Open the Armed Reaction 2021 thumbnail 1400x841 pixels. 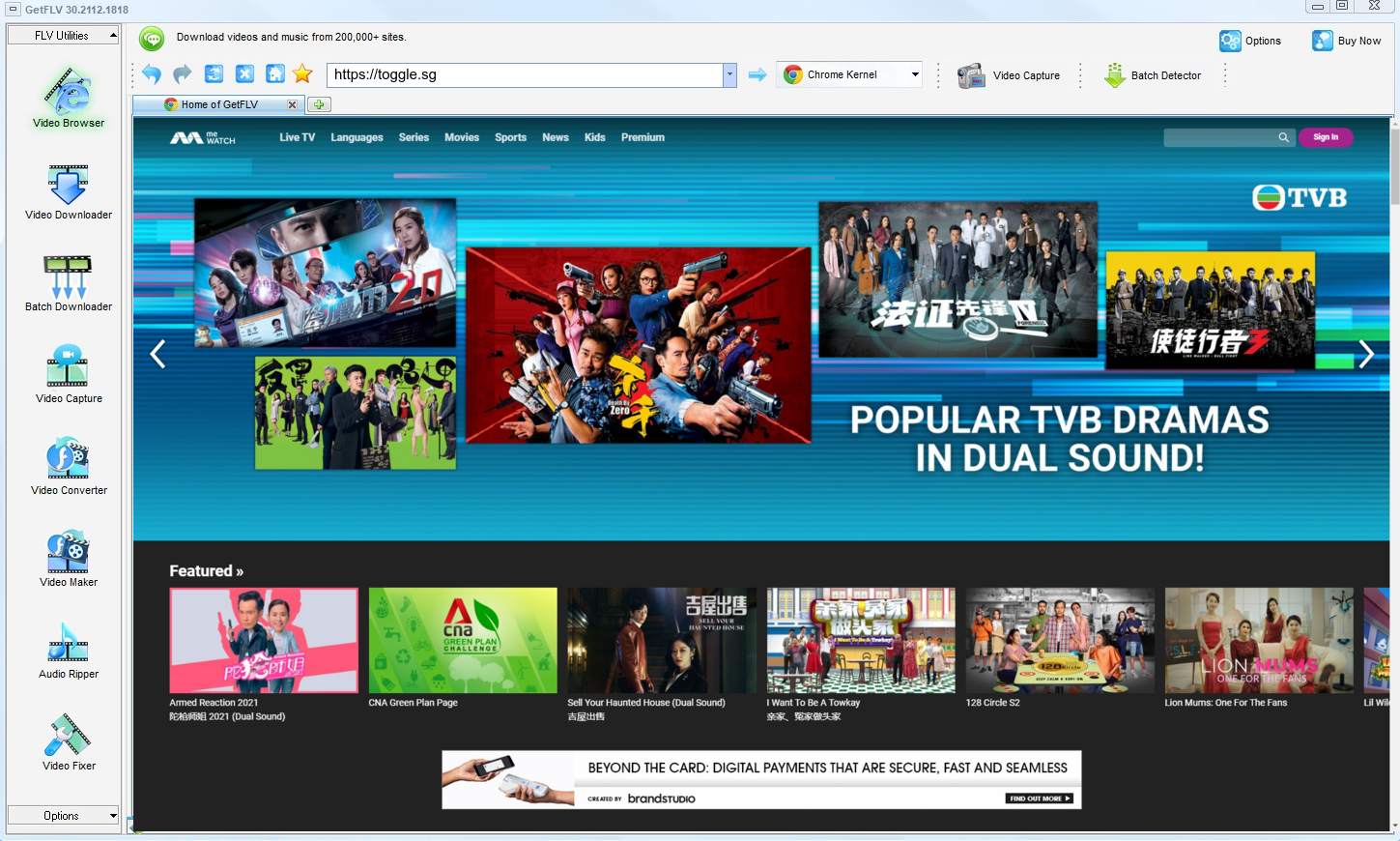pyautogui.click(x=264, y=640)
